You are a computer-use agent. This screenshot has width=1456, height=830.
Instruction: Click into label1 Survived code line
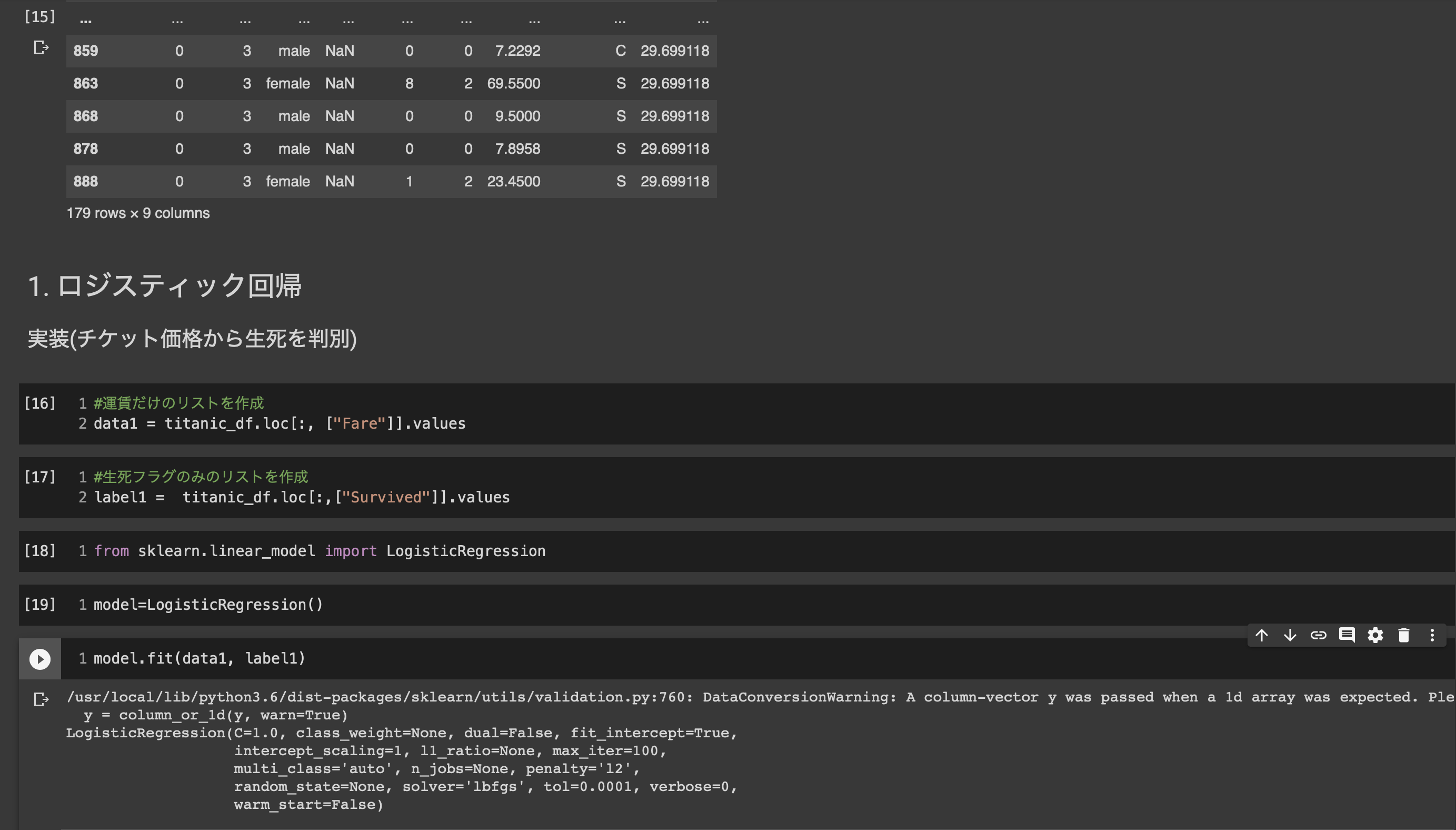tap(302, 497)
